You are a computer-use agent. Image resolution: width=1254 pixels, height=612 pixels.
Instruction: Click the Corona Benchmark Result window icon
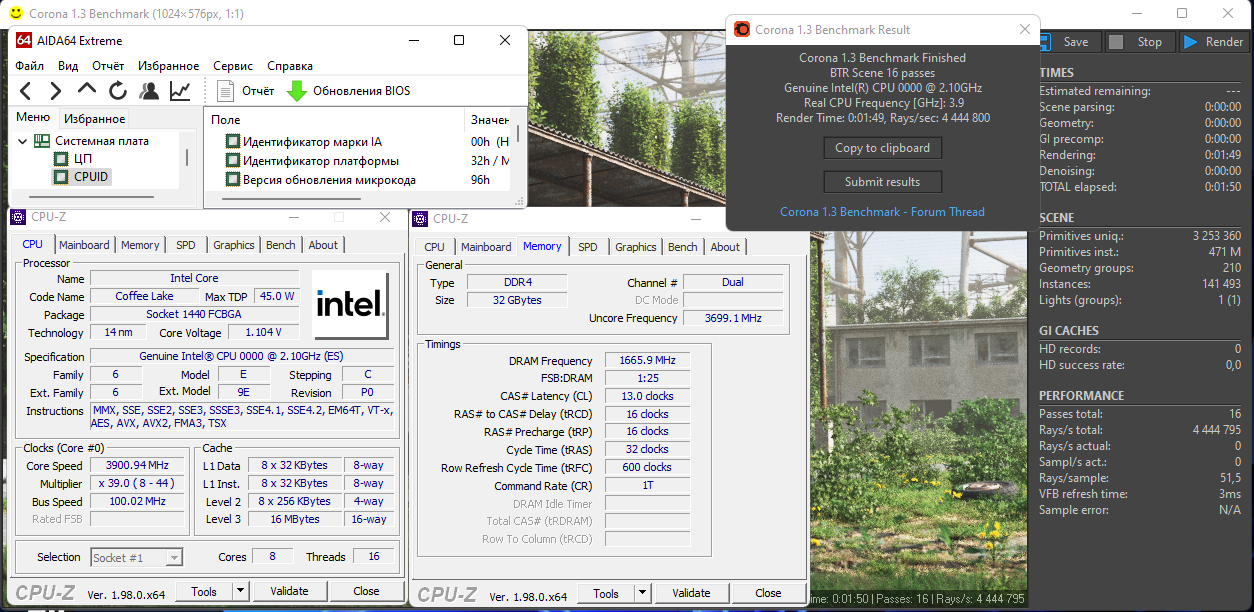[x=742, y=30]
